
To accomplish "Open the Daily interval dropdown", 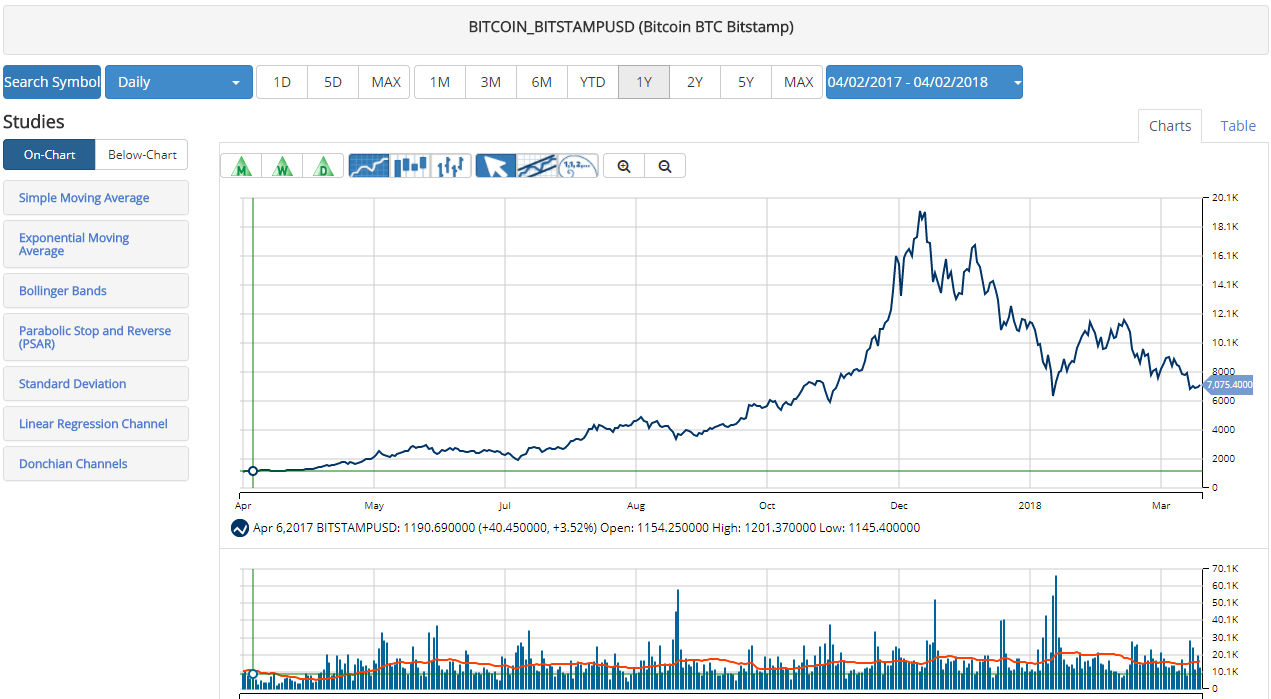I will pos(179,82).
